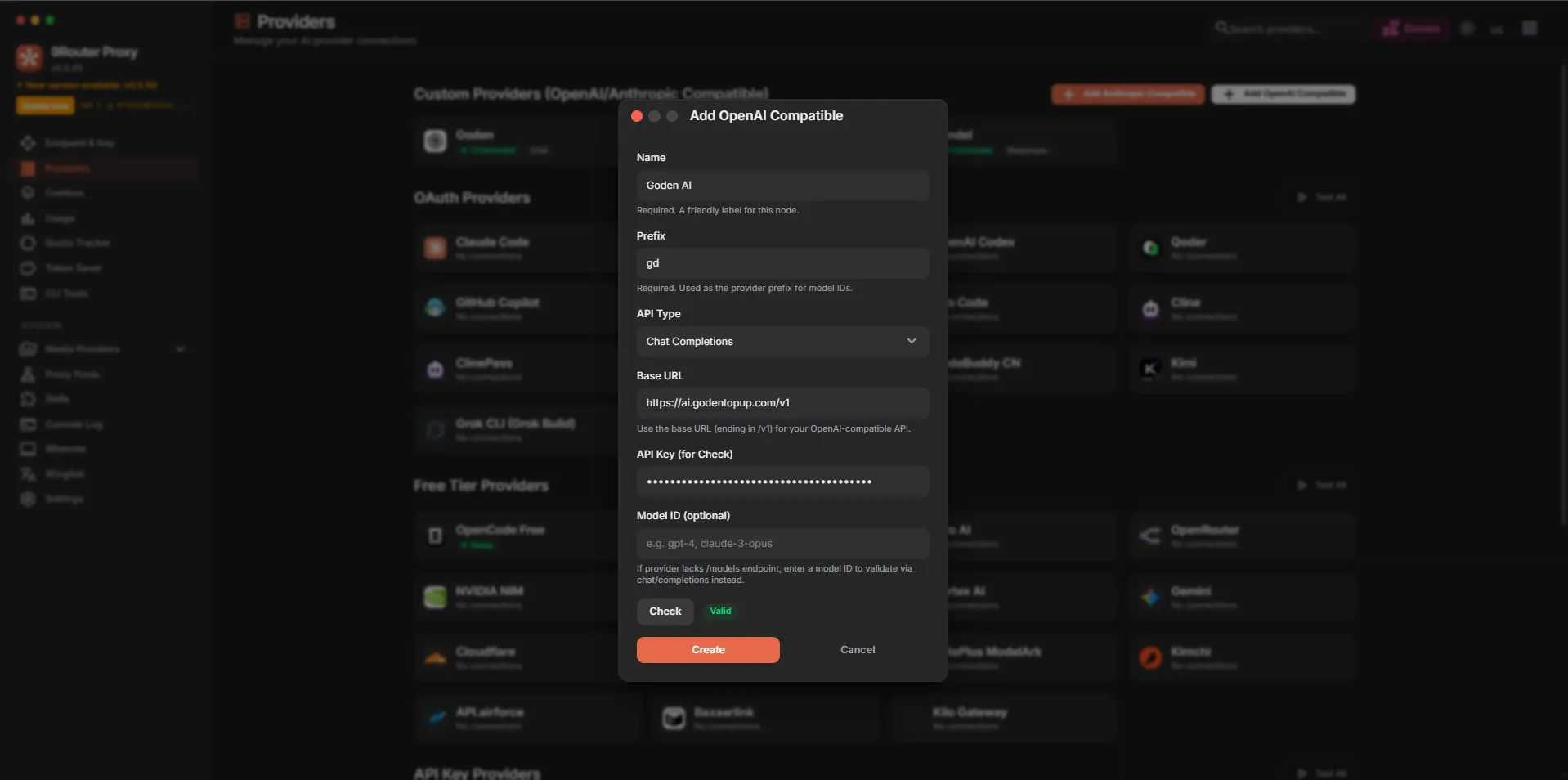Click the Base URL input field
The image size is (1568, 780).
782,403
